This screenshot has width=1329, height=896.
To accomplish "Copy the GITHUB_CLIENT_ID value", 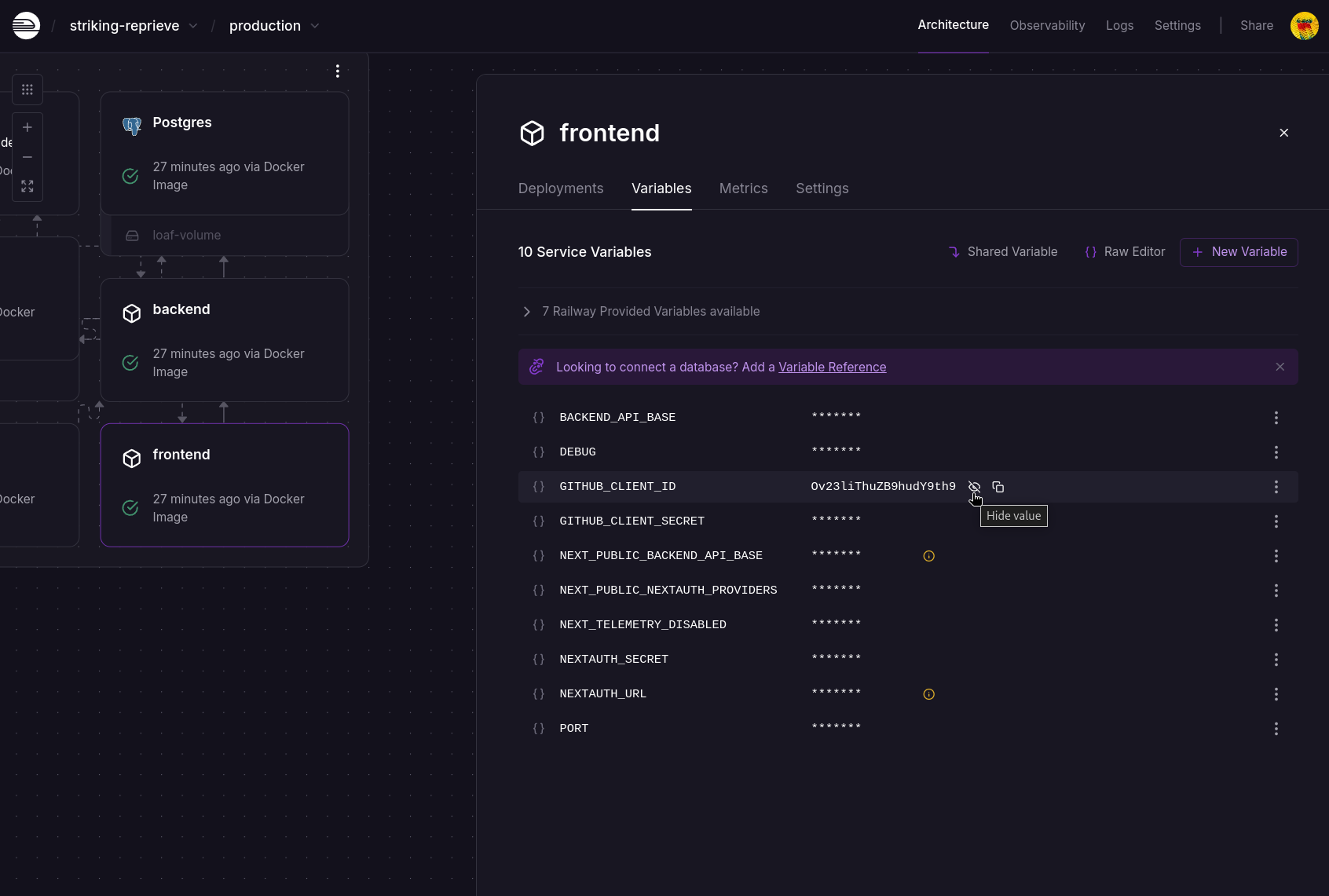I will [998, 487].
